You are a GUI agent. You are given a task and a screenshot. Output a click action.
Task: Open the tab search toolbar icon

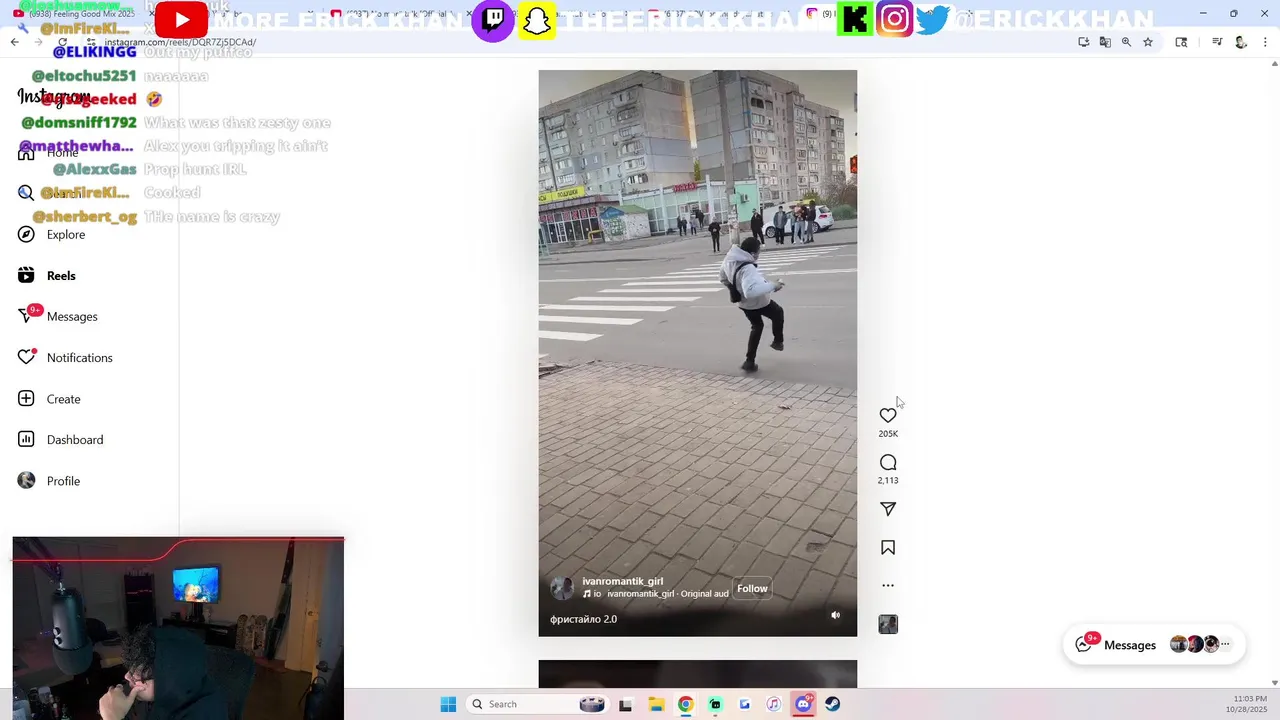(x=1181, y=42)
